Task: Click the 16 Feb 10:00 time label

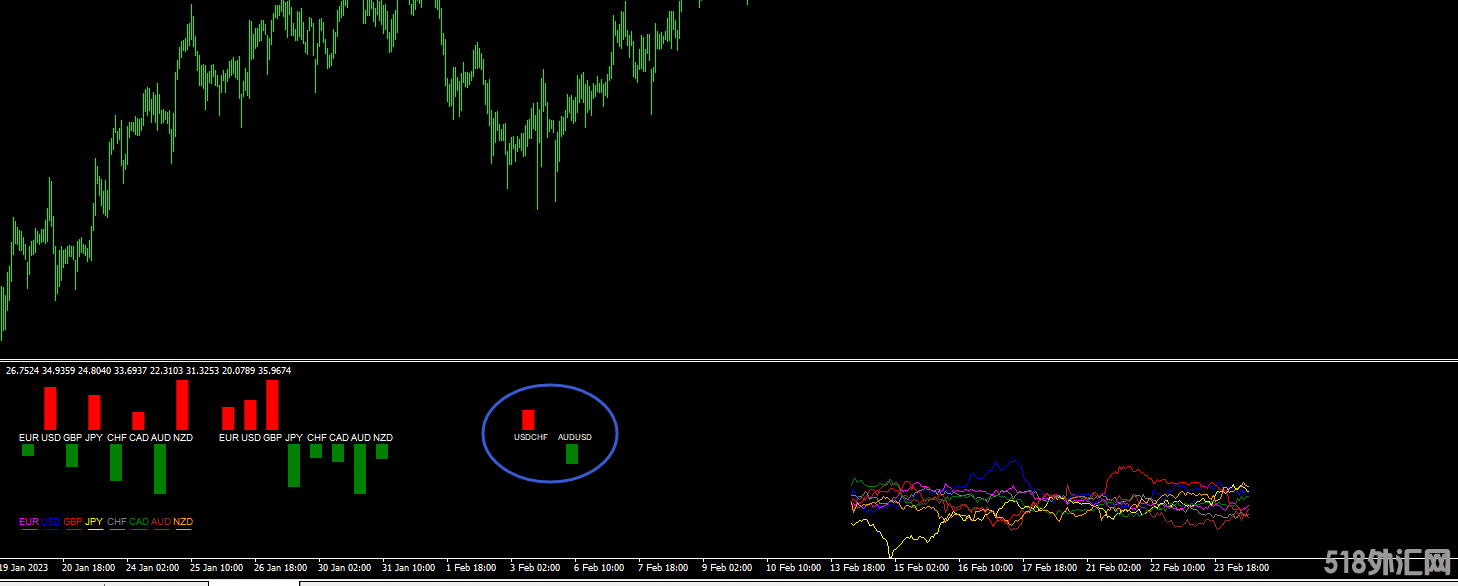Action: click(986, 568)
